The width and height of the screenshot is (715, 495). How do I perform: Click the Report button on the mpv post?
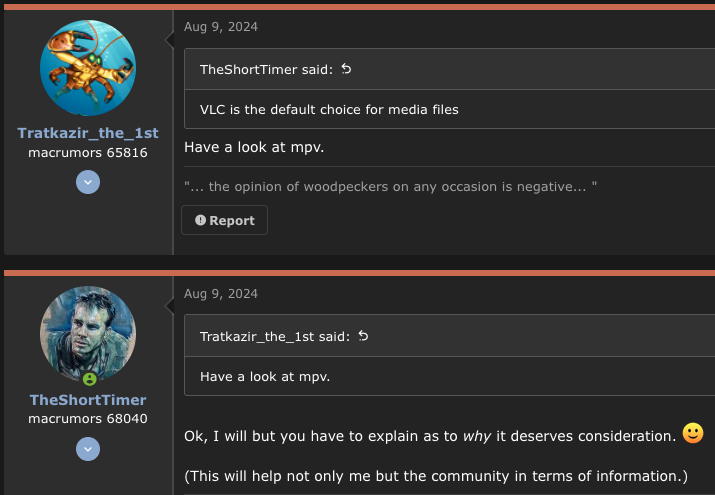point(224,220)
